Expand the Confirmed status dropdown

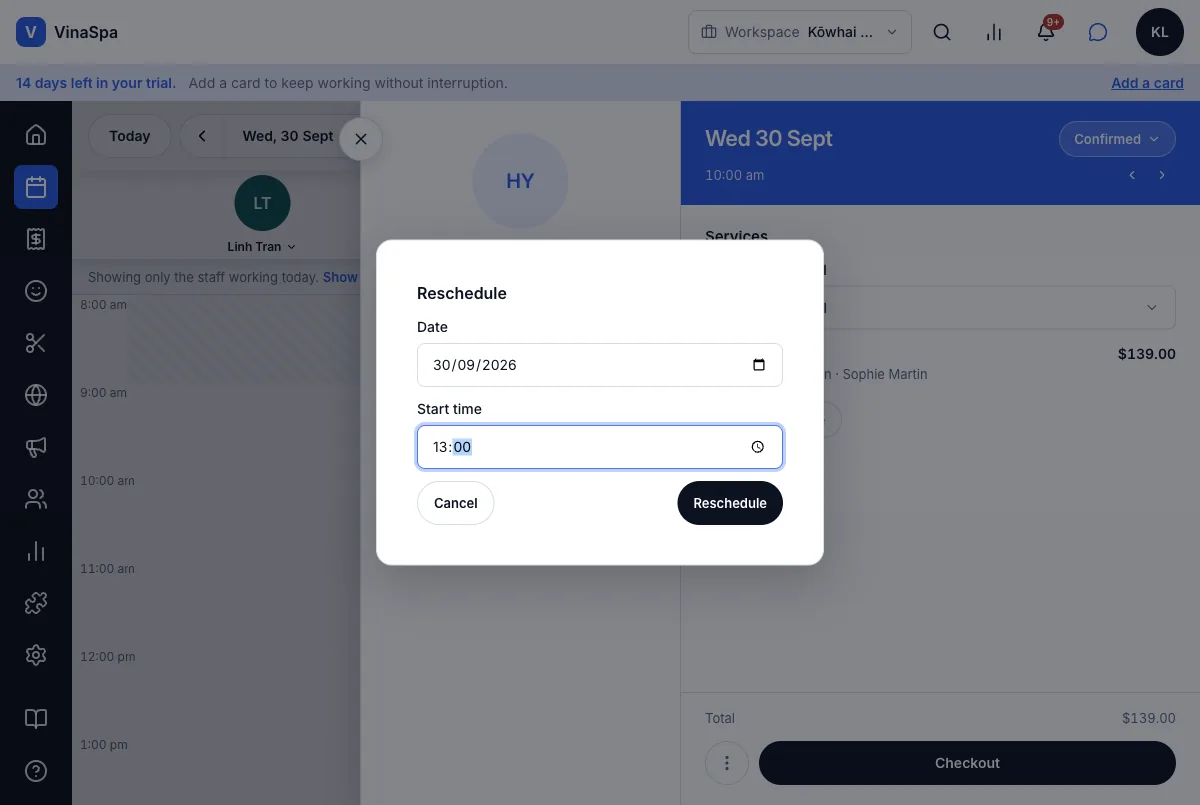coord(1117,139)
